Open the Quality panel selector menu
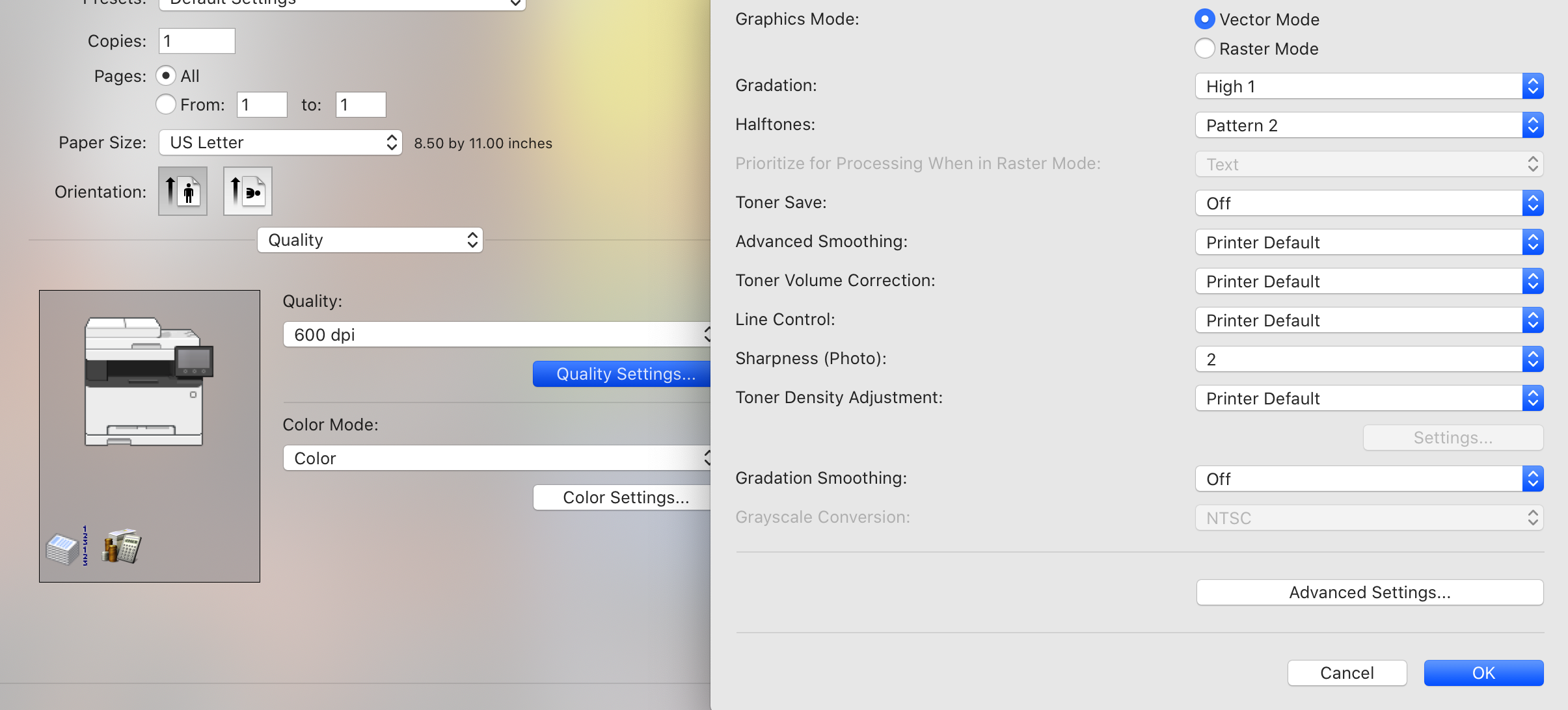The image size is (1568, 710). point(370,240)
